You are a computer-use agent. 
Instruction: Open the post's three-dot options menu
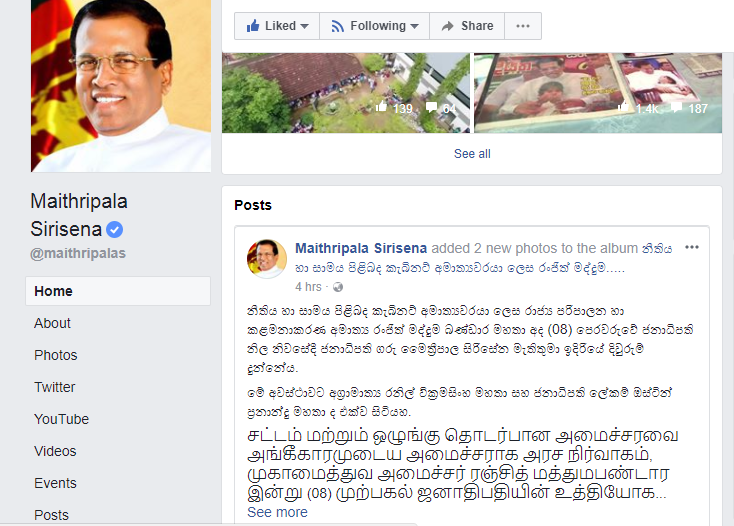point(691,247)
